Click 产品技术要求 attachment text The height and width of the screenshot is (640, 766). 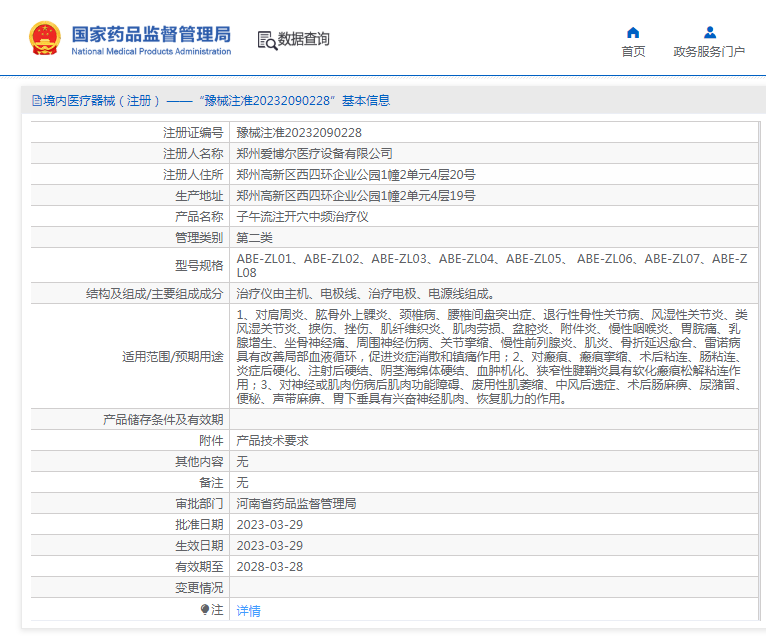tap(273, 441)
